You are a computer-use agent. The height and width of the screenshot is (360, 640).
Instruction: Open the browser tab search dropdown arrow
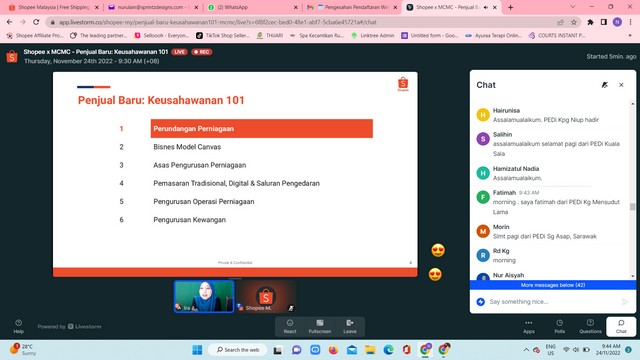(573, 7)
